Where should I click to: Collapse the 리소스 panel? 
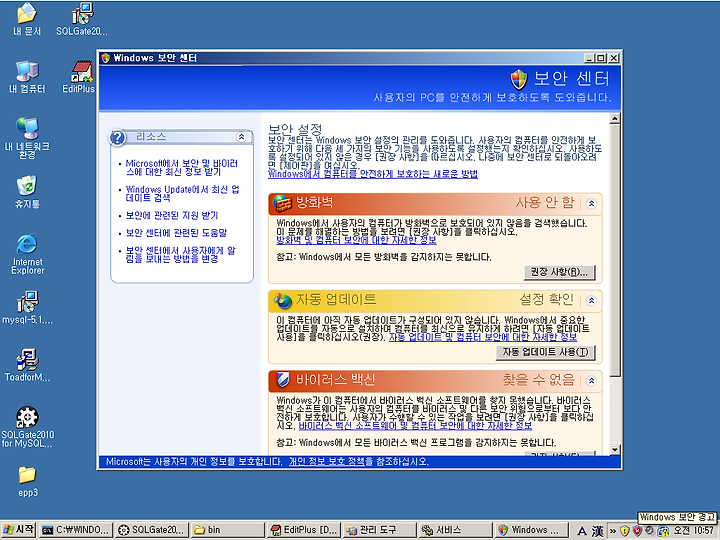(x=241, y=137)
